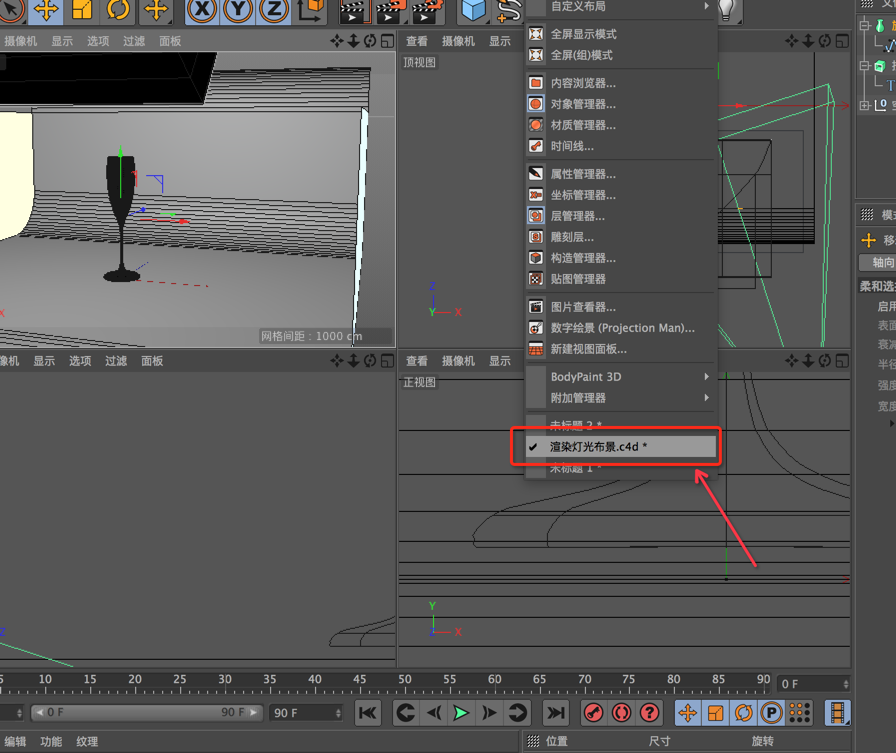This screenshot has width=896, height=753.
Task: Expand third object tree node in object manager
Action: [865, 105]
